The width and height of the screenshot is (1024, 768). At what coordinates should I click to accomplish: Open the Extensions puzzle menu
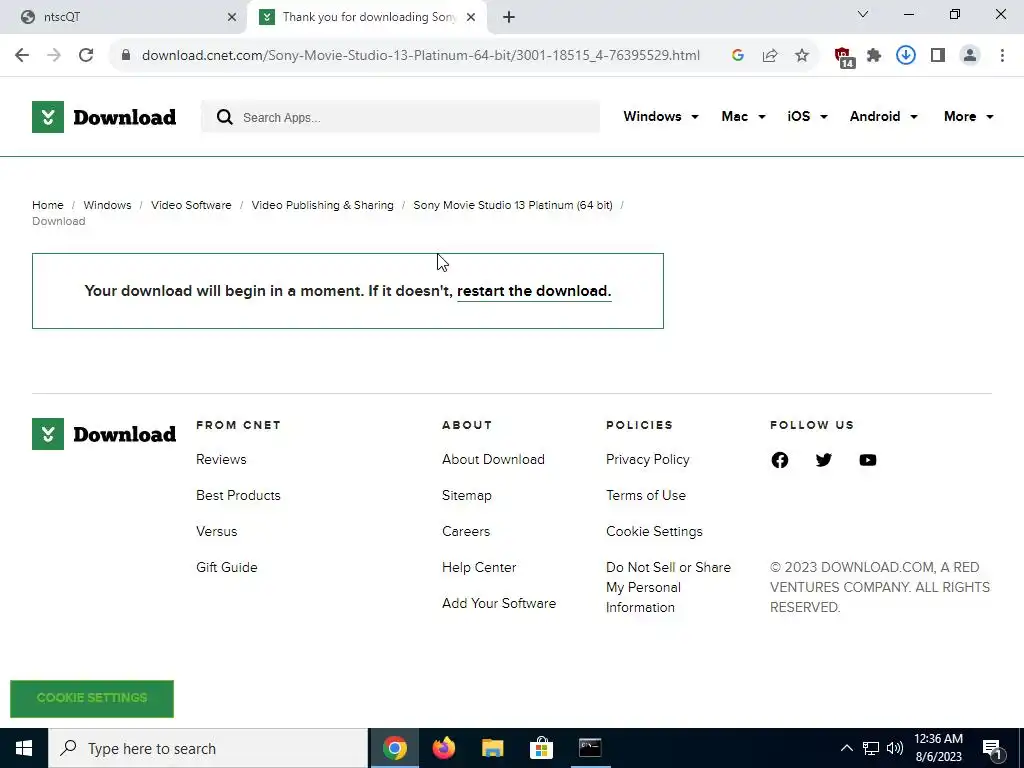[x=874, y=56]
